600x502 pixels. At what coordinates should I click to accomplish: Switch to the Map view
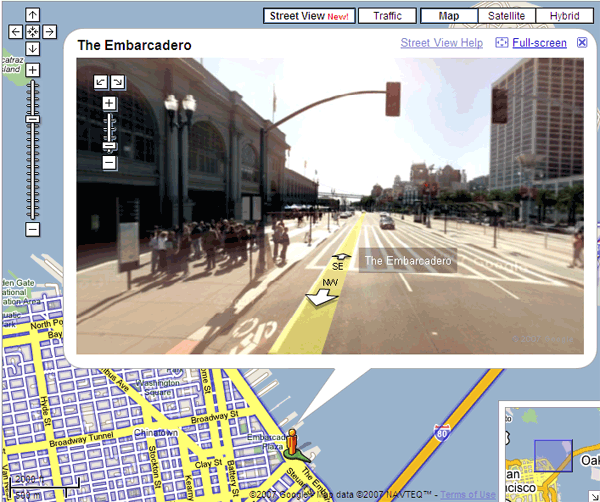tap(449, 16)
